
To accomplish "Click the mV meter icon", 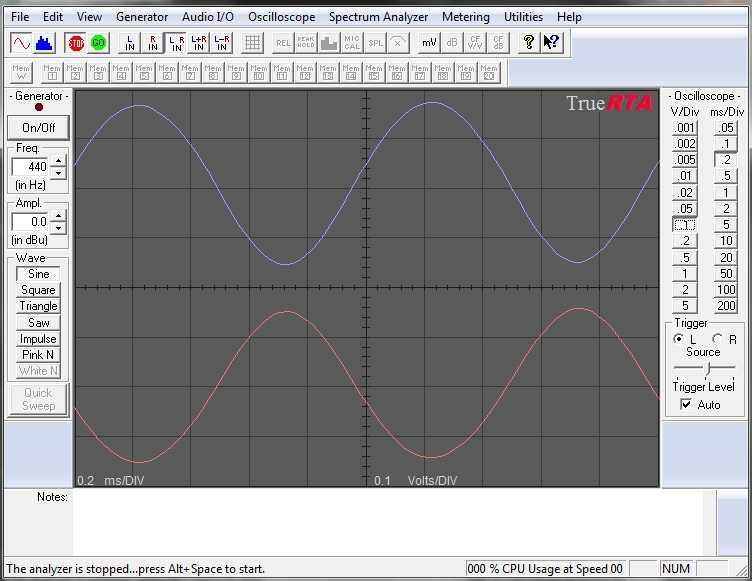I will click(429, 43).
